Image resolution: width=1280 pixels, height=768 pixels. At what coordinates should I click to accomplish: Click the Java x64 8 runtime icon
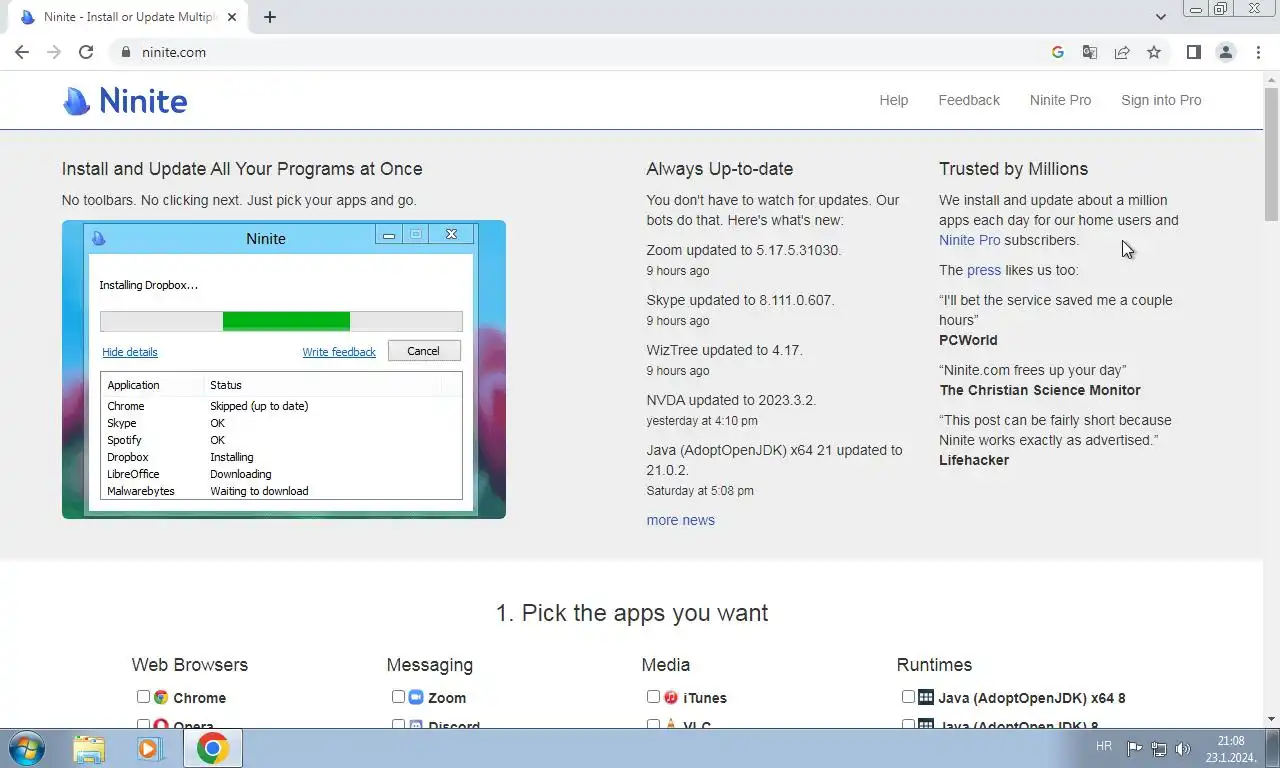point(926,697)
